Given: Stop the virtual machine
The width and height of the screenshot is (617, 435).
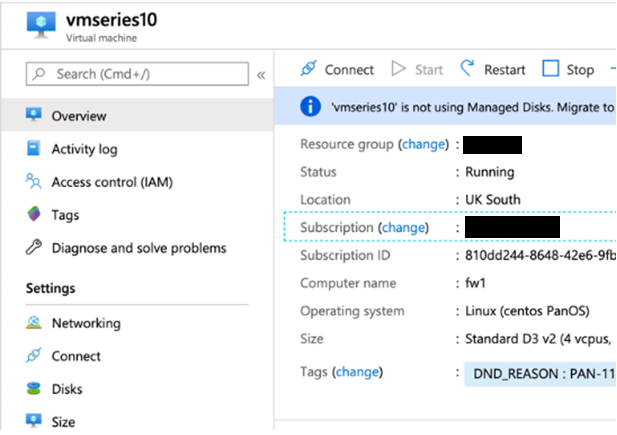Looking at the screenshot, I should coord(568,69).
